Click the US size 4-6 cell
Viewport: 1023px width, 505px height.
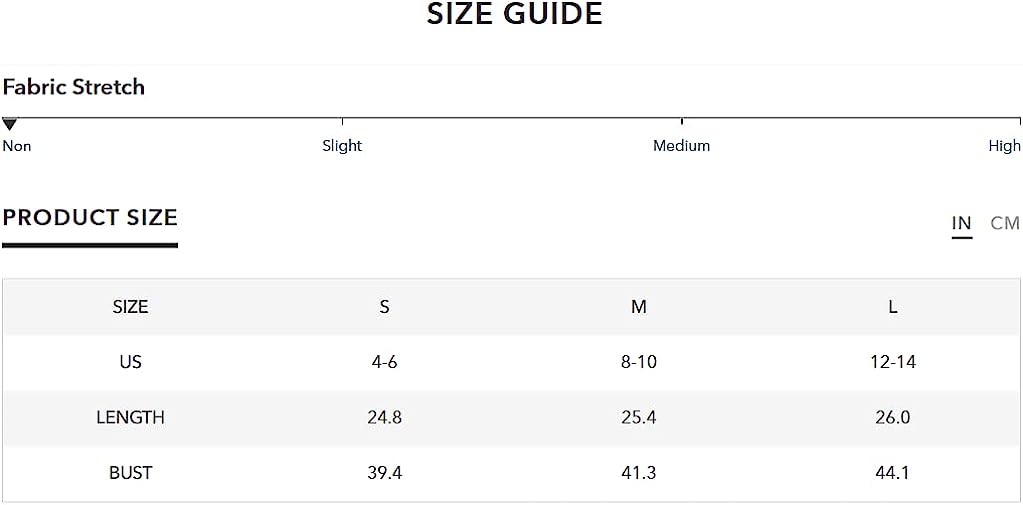384,361
